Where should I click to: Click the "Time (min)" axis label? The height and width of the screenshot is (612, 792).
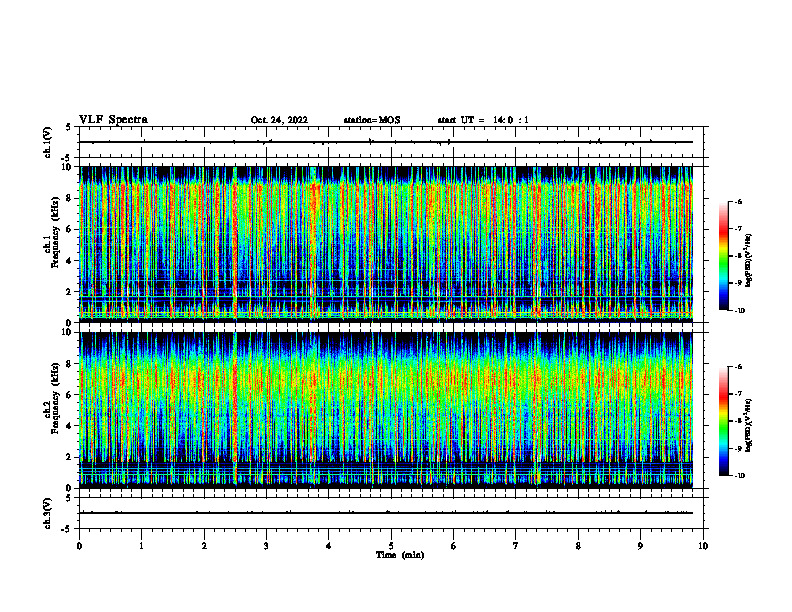coord(400,555)
